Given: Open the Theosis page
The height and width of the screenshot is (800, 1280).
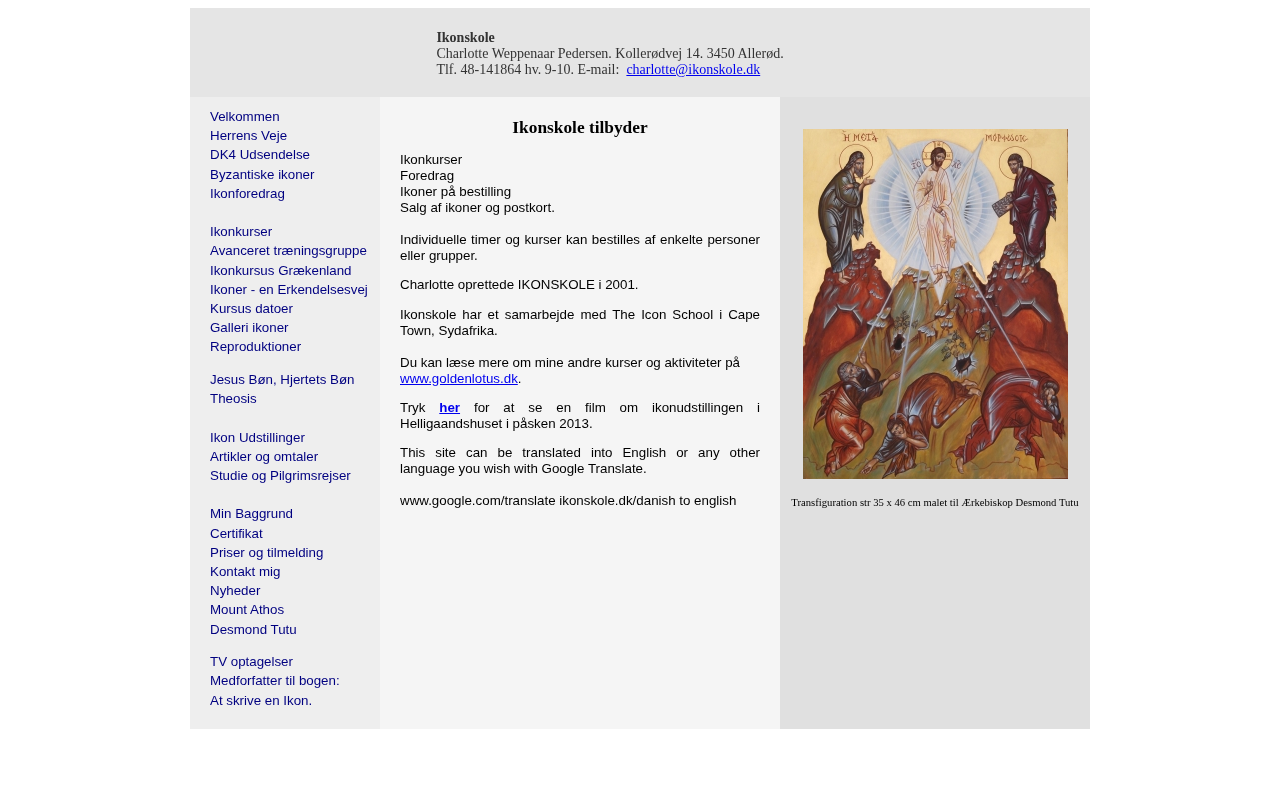Looking at the screenshot, I should click(x=233, y=399).
